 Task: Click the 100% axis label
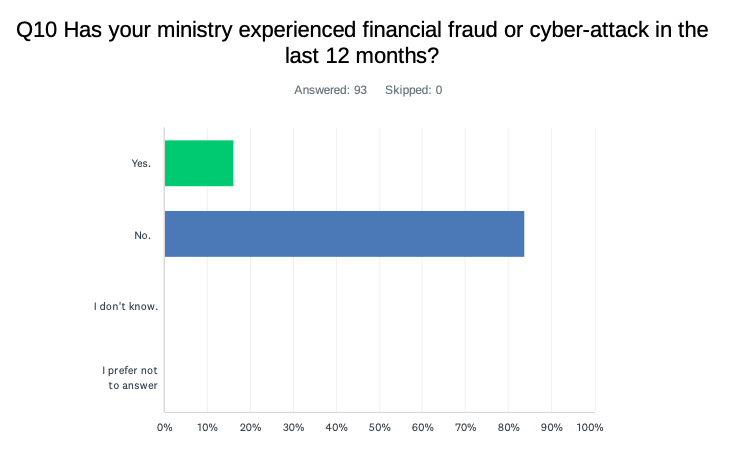590,428
